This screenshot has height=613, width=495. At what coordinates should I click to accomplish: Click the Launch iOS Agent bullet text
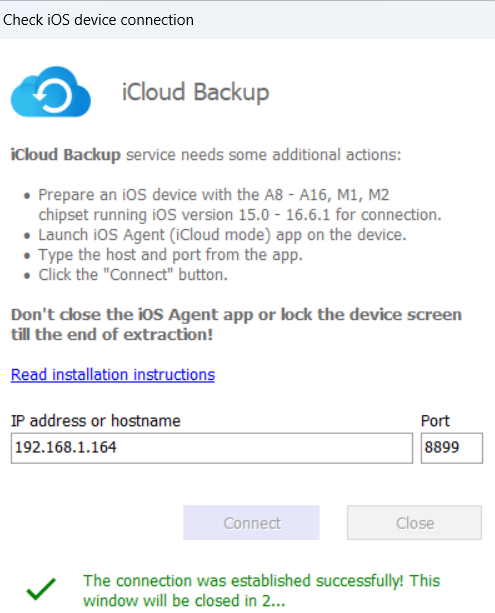(x=222, y=235)
